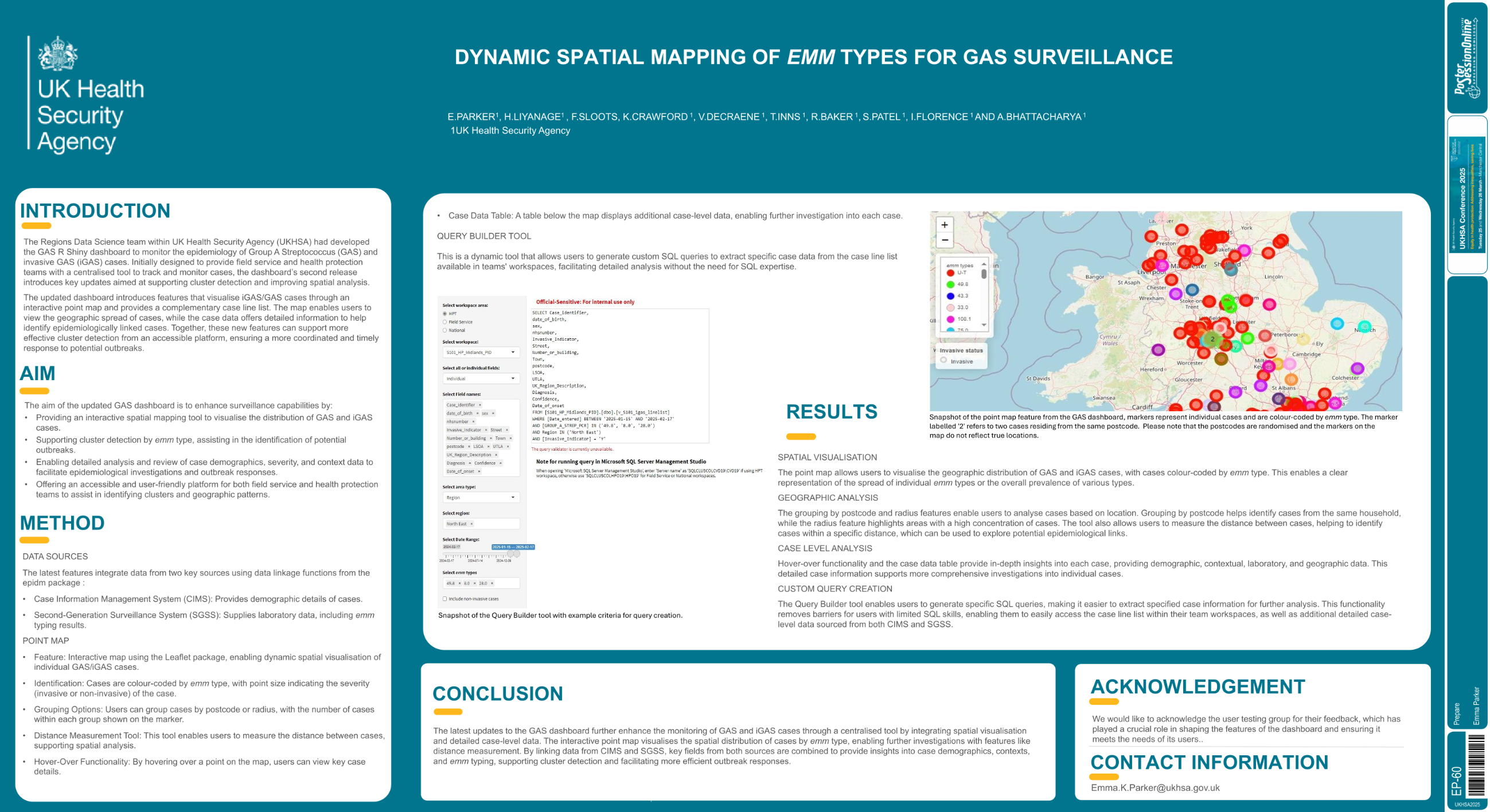Remove the UK_Region_Description field tag

[496, 455]
